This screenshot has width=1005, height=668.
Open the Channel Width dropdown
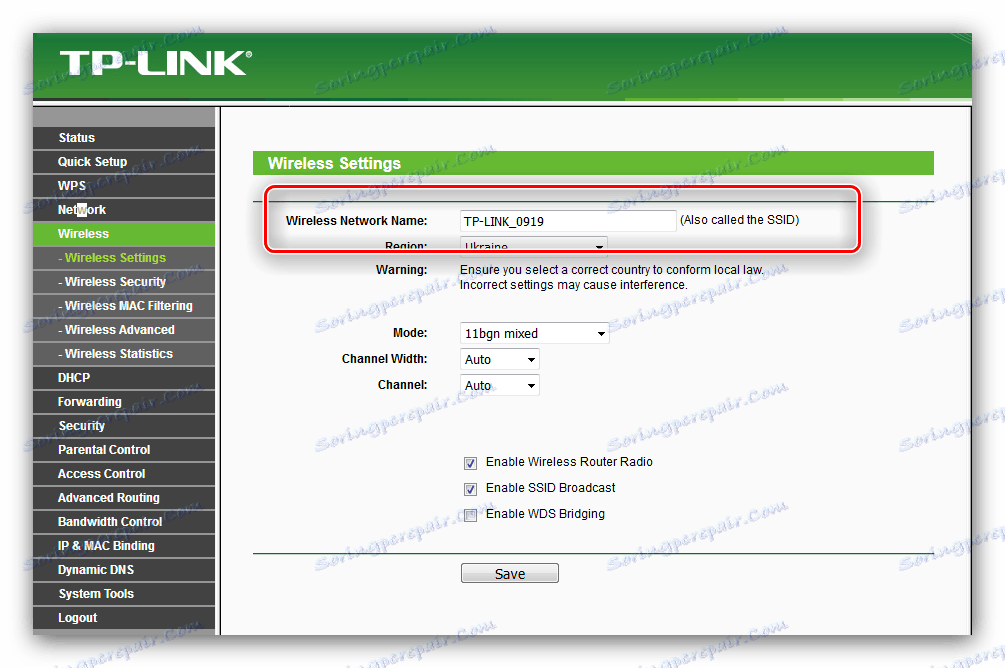[500, 360]
